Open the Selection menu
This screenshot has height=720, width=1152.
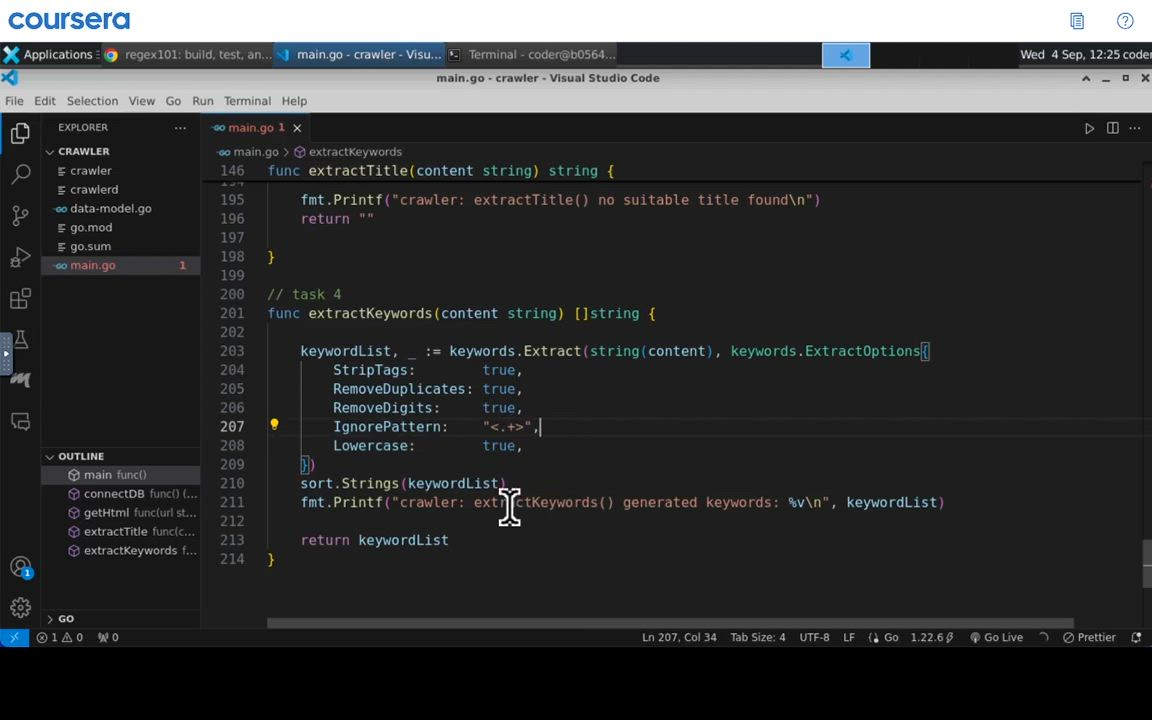pos(92,101)
